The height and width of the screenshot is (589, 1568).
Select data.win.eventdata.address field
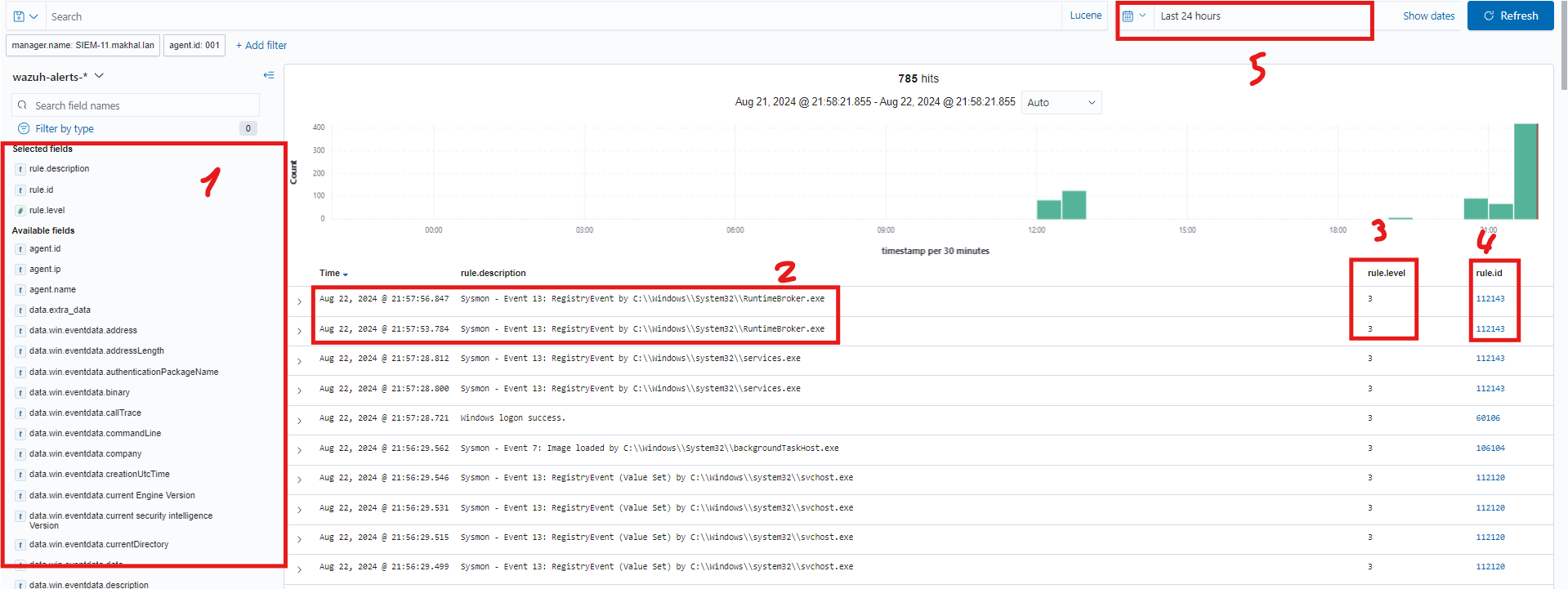[83, 331]
